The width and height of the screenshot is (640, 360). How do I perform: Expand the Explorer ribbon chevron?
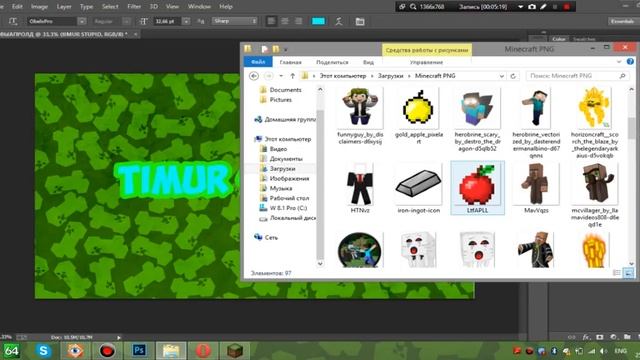pos(619,62)
